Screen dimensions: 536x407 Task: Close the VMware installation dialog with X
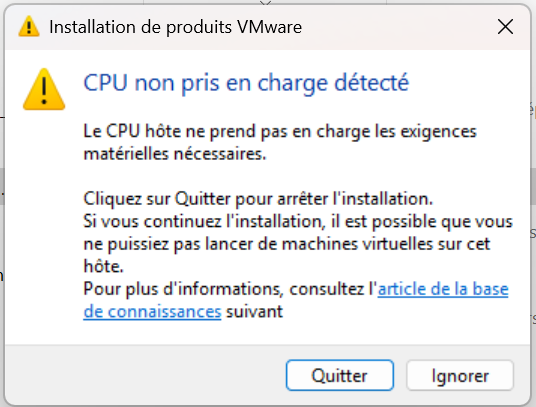(505, 27)
